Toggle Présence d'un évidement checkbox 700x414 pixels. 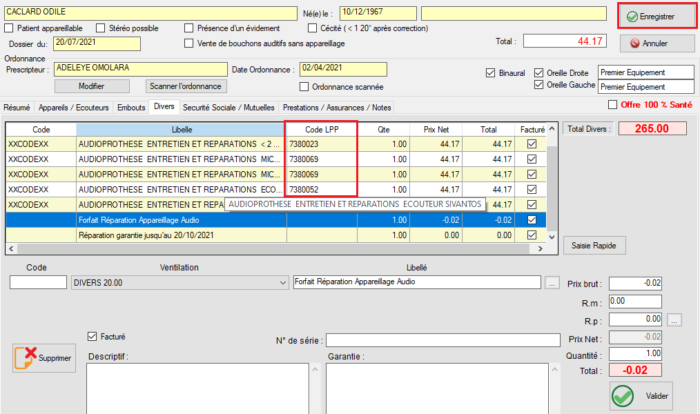coord(189,28)
